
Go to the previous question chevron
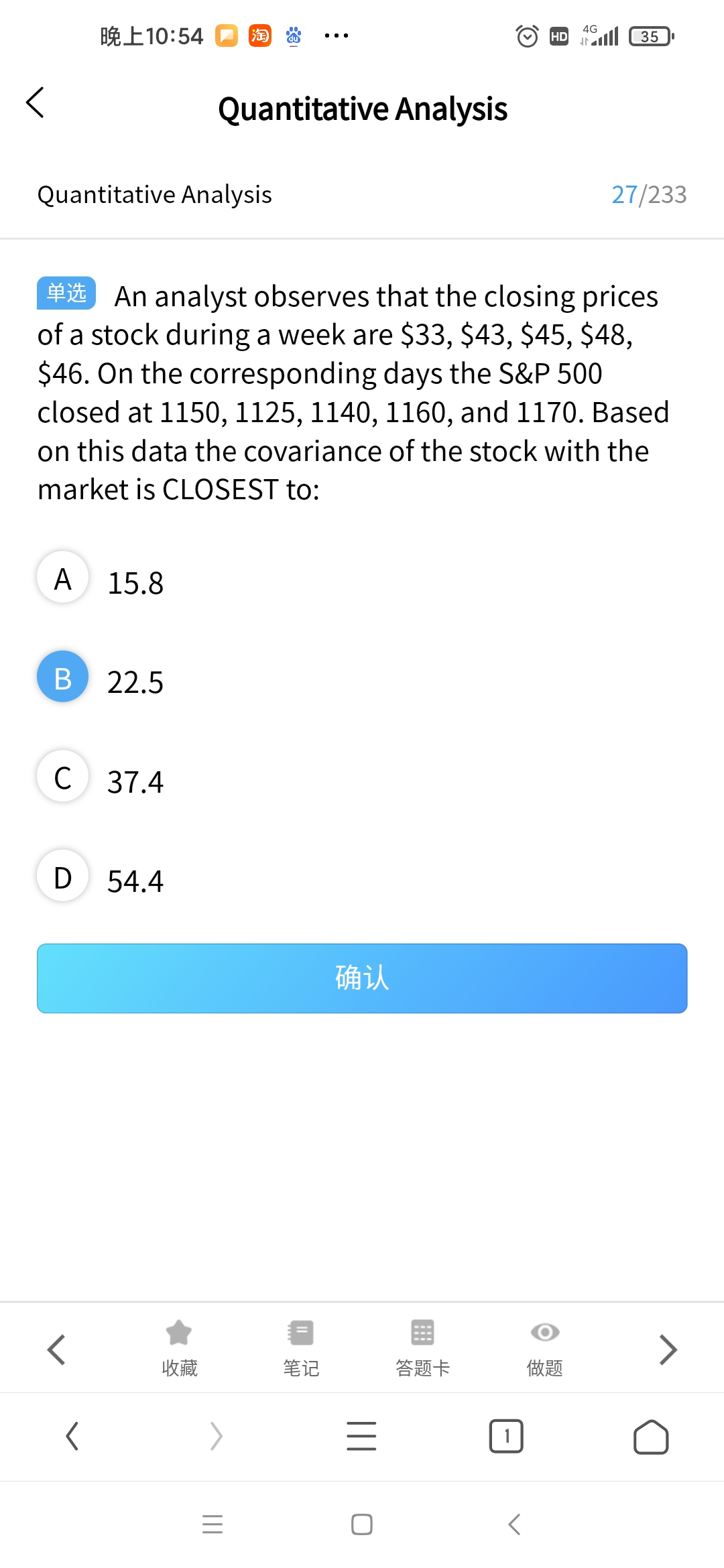[56, 1349]
